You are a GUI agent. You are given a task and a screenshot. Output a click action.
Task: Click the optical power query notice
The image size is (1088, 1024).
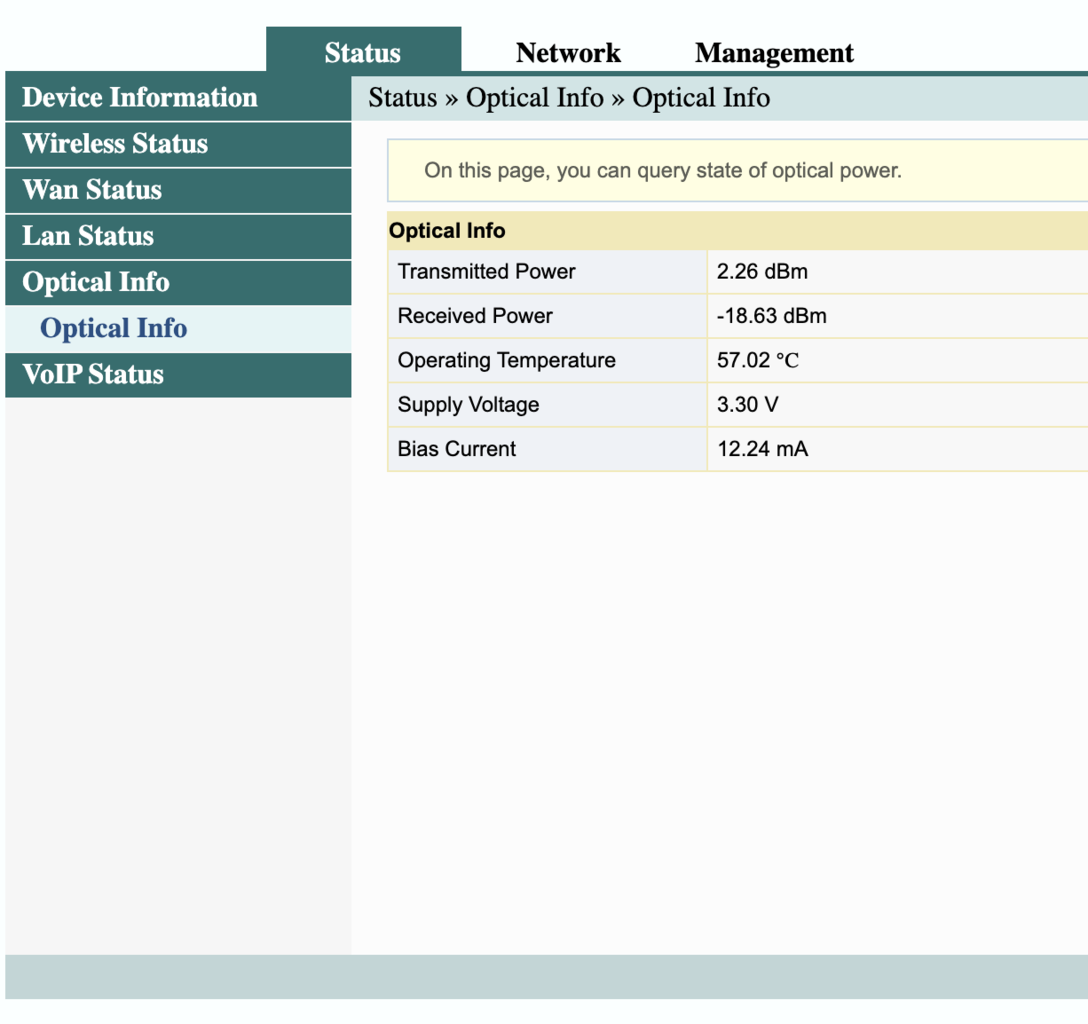(663, 171)
